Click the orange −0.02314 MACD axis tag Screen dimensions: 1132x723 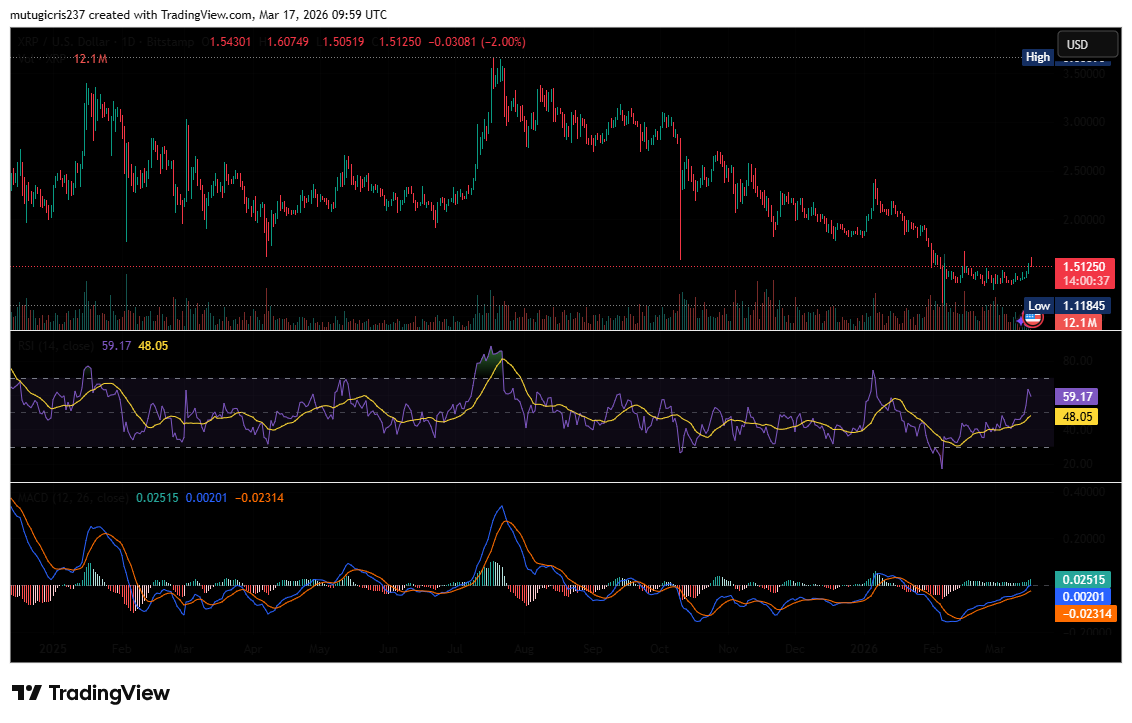pyautogui.click(x=1086, y=613)
